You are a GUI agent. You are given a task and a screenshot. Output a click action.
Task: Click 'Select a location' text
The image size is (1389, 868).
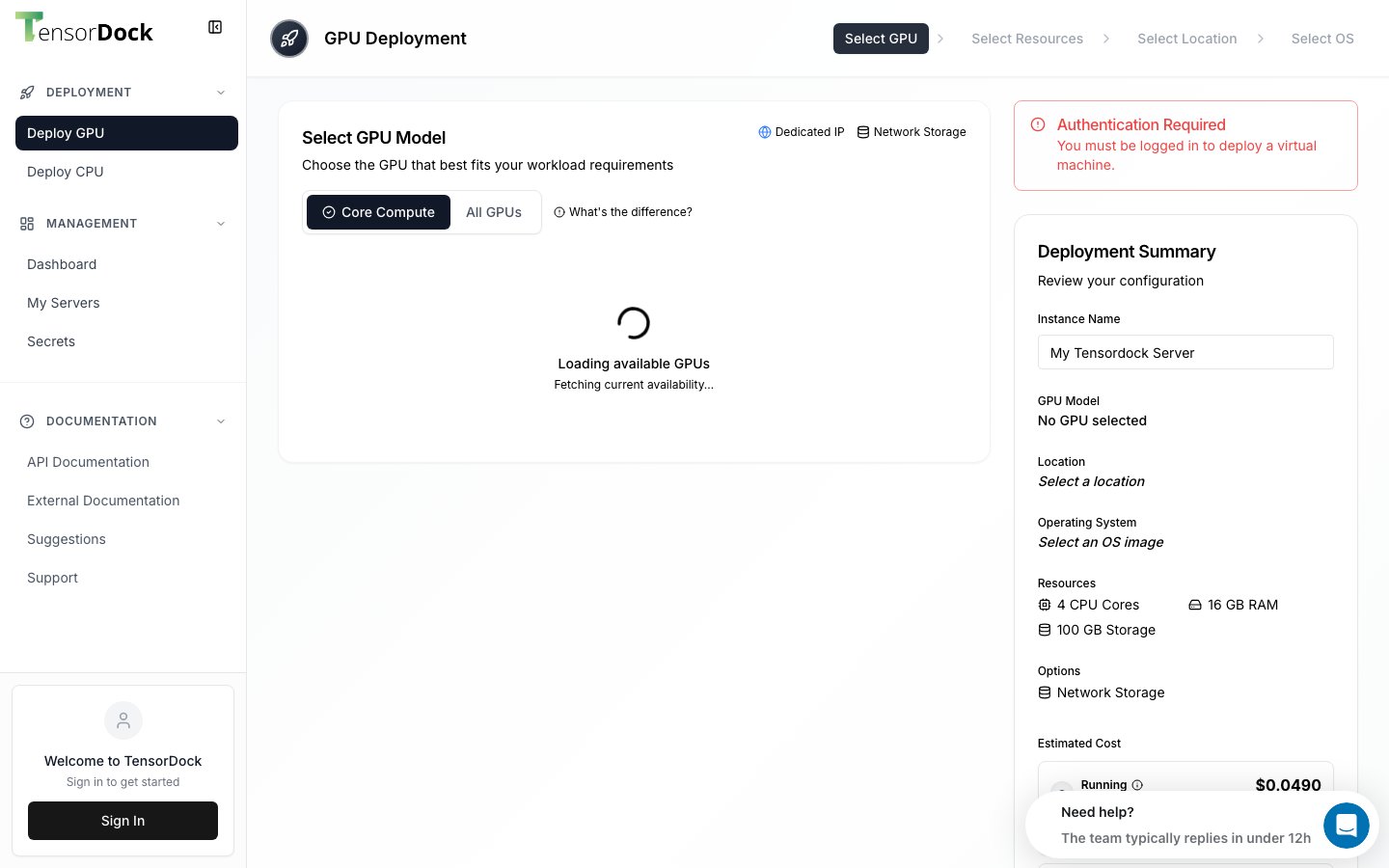1091,481
